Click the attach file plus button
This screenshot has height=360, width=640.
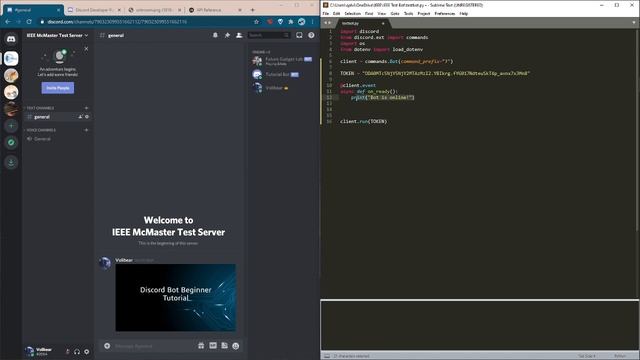(107, 346)
